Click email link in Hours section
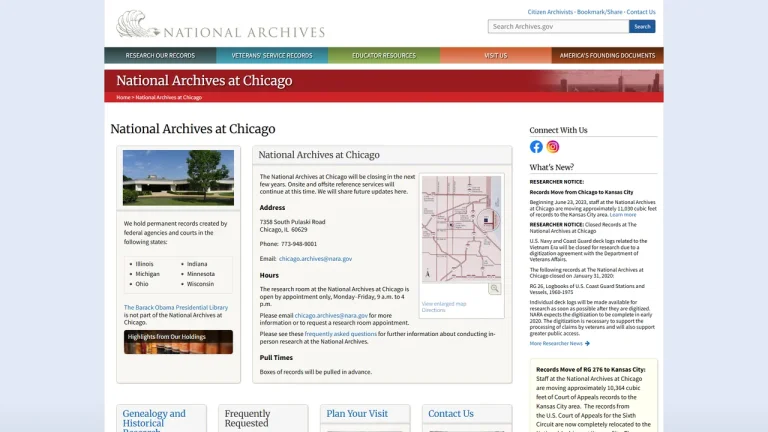 tap(331, 315)
